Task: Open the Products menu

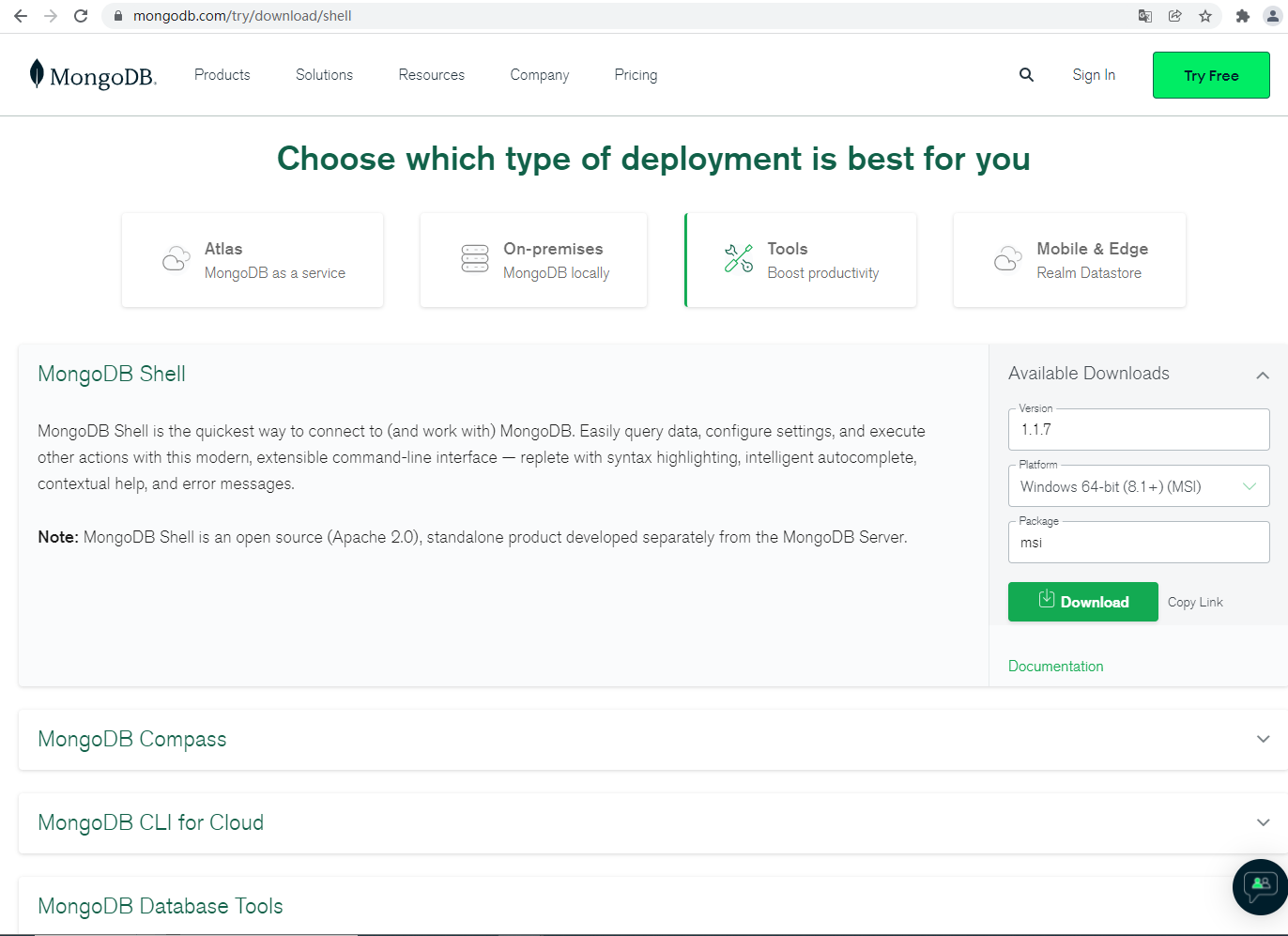Action: point(222,75)
